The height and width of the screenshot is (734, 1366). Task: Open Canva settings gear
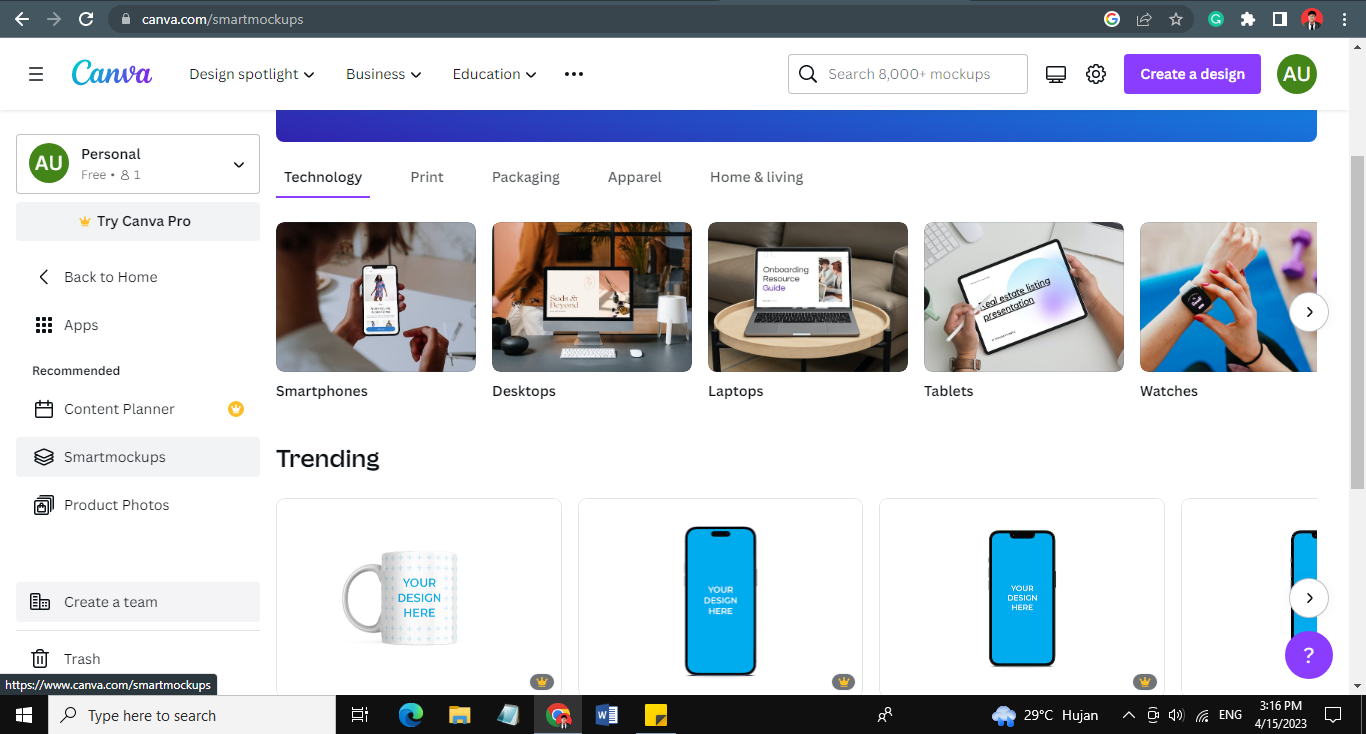[1096, 73]
